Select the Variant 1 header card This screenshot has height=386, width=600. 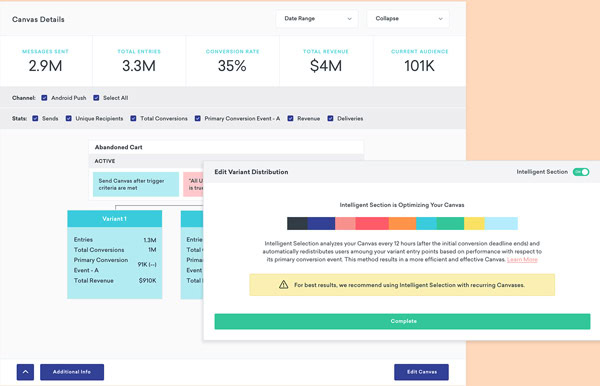(x=114, y=219)
